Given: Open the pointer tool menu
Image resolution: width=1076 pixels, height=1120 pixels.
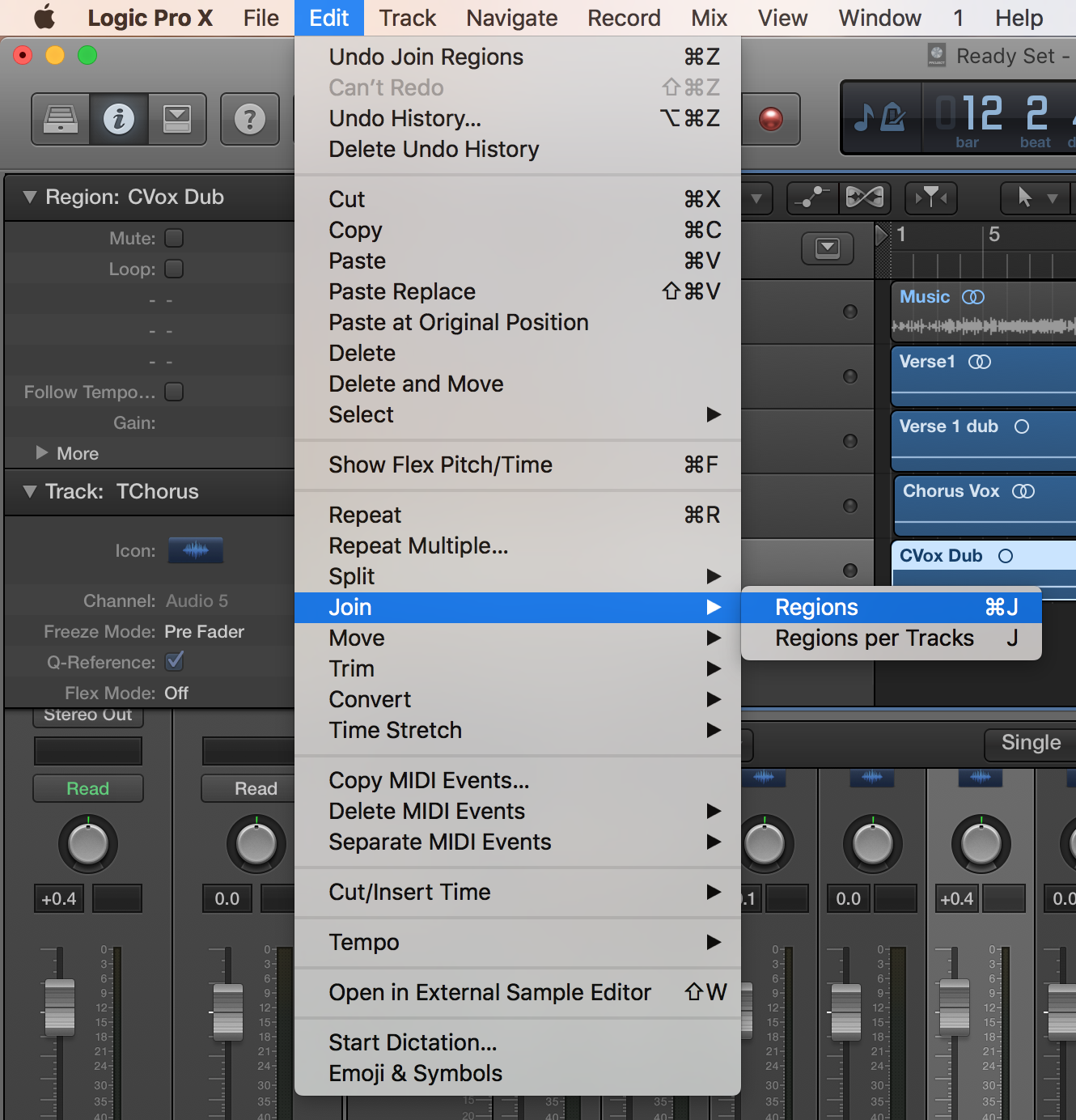Looking at the screenshot, I should [1036, 197].
